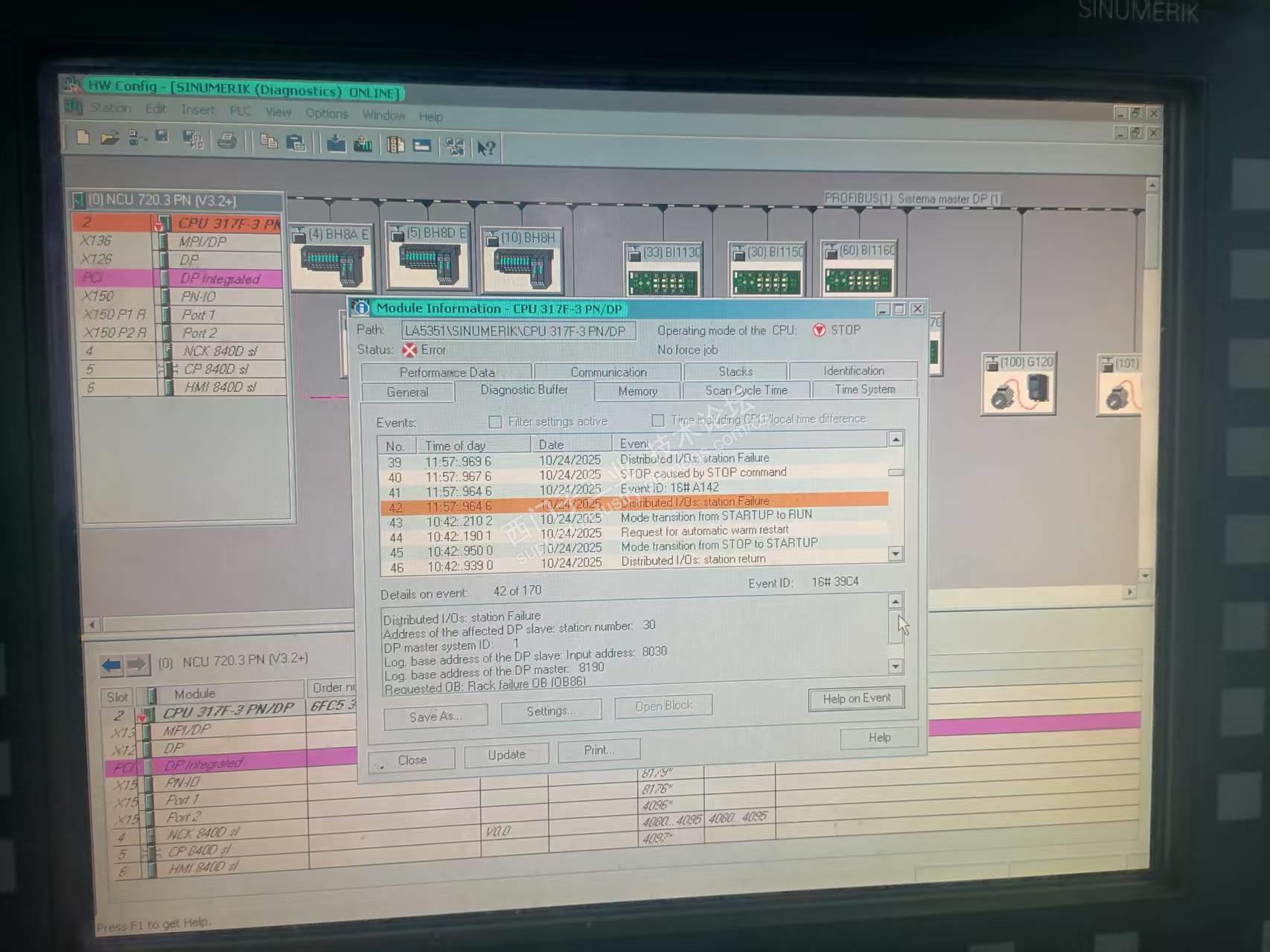Switch to the Memory tab
This screenshot has width=1270, height=952.
point(637,391)
